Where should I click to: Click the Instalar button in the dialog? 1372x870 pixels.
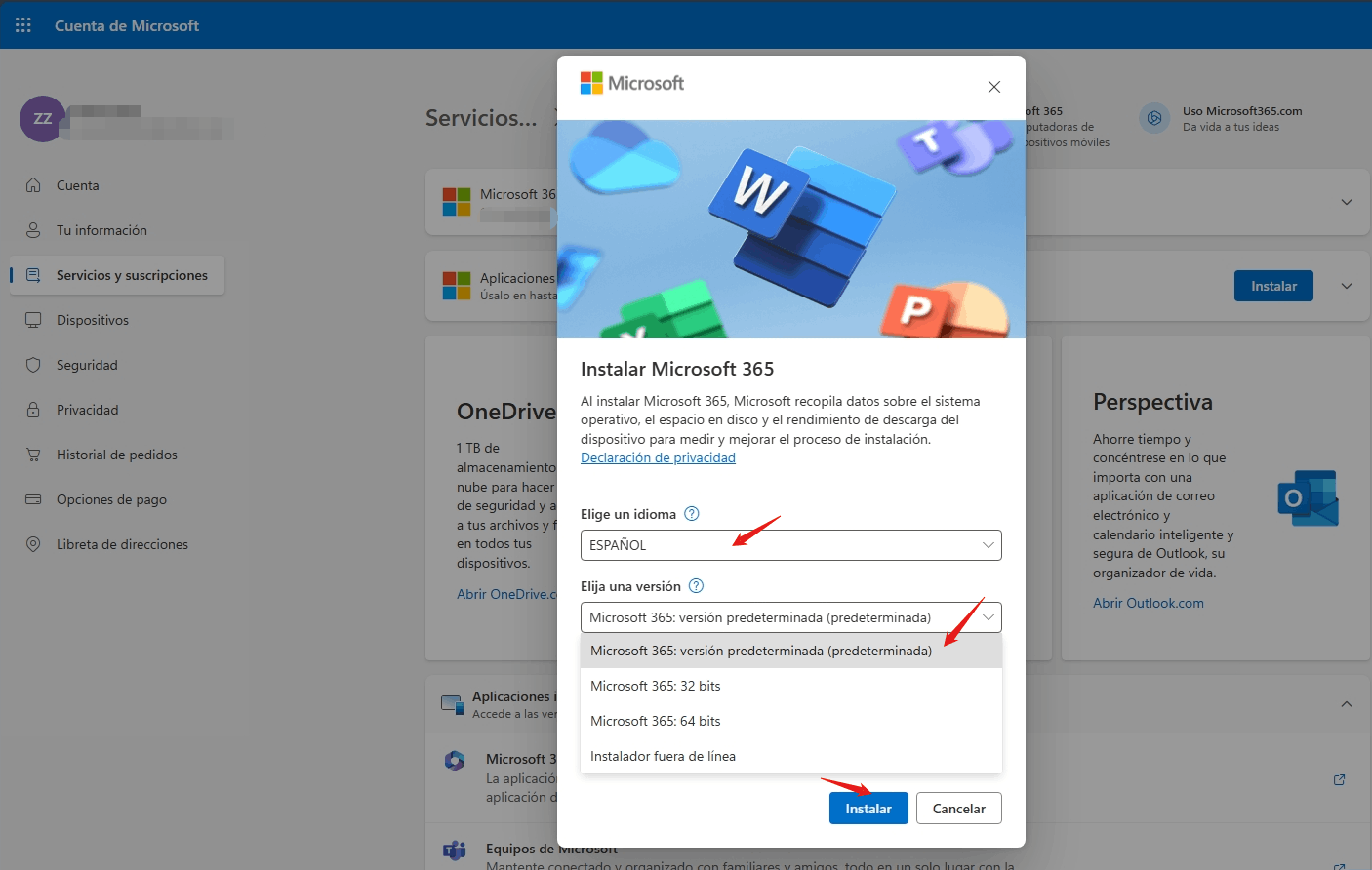pos(868,809)
